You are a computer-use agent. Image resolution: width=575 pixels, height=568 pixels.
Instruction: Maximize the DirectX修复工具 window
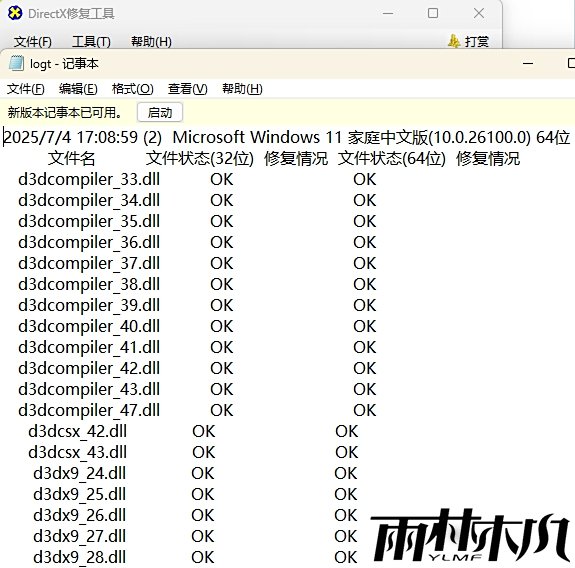(433, 13)
